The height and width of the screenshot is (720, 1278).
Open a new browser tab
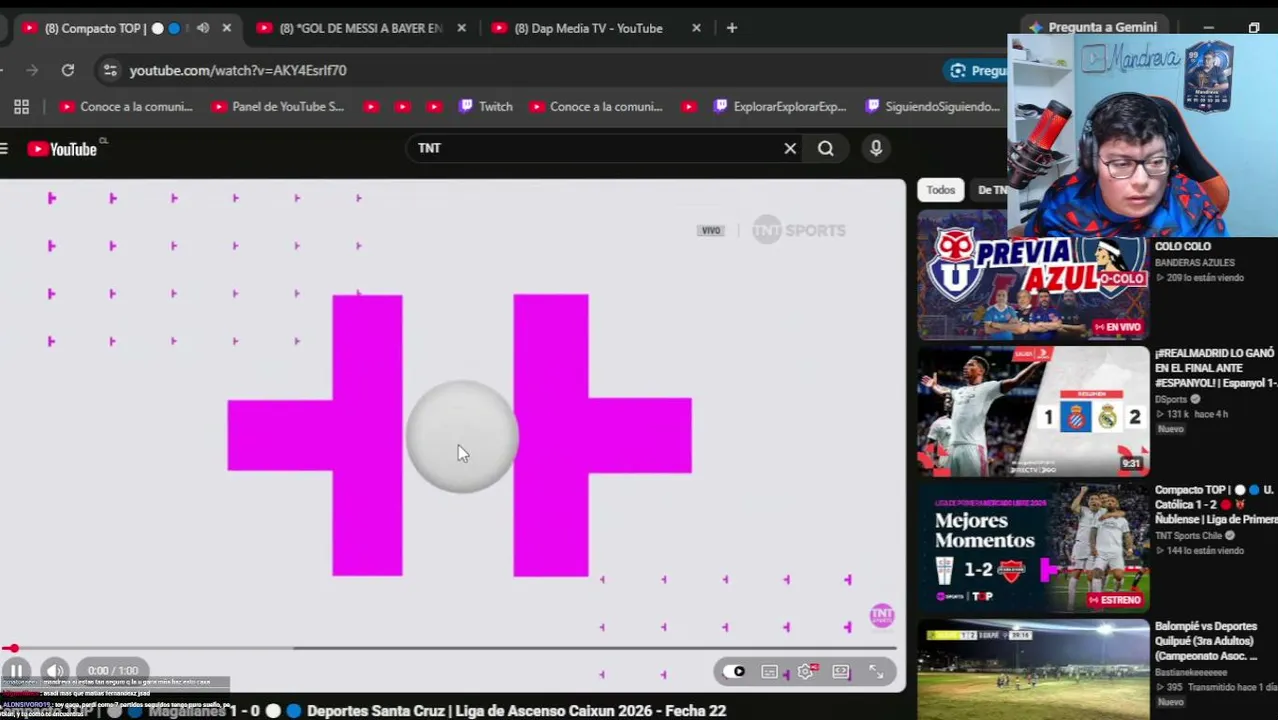pos(731,28)
